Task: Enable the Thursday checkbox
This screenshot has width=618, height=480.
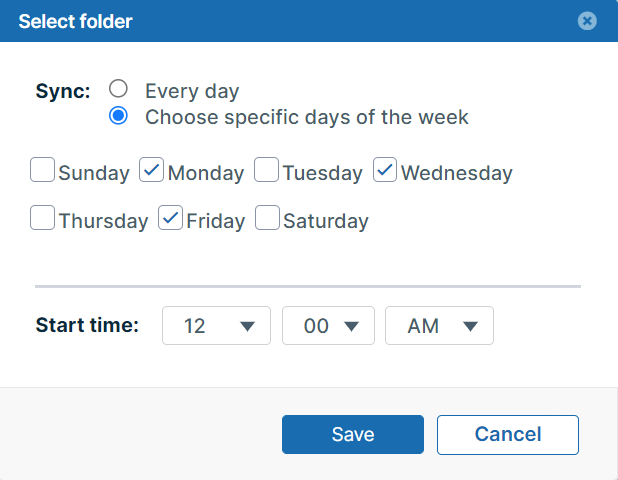Action: pyautogui.click(x=42, y=218)
